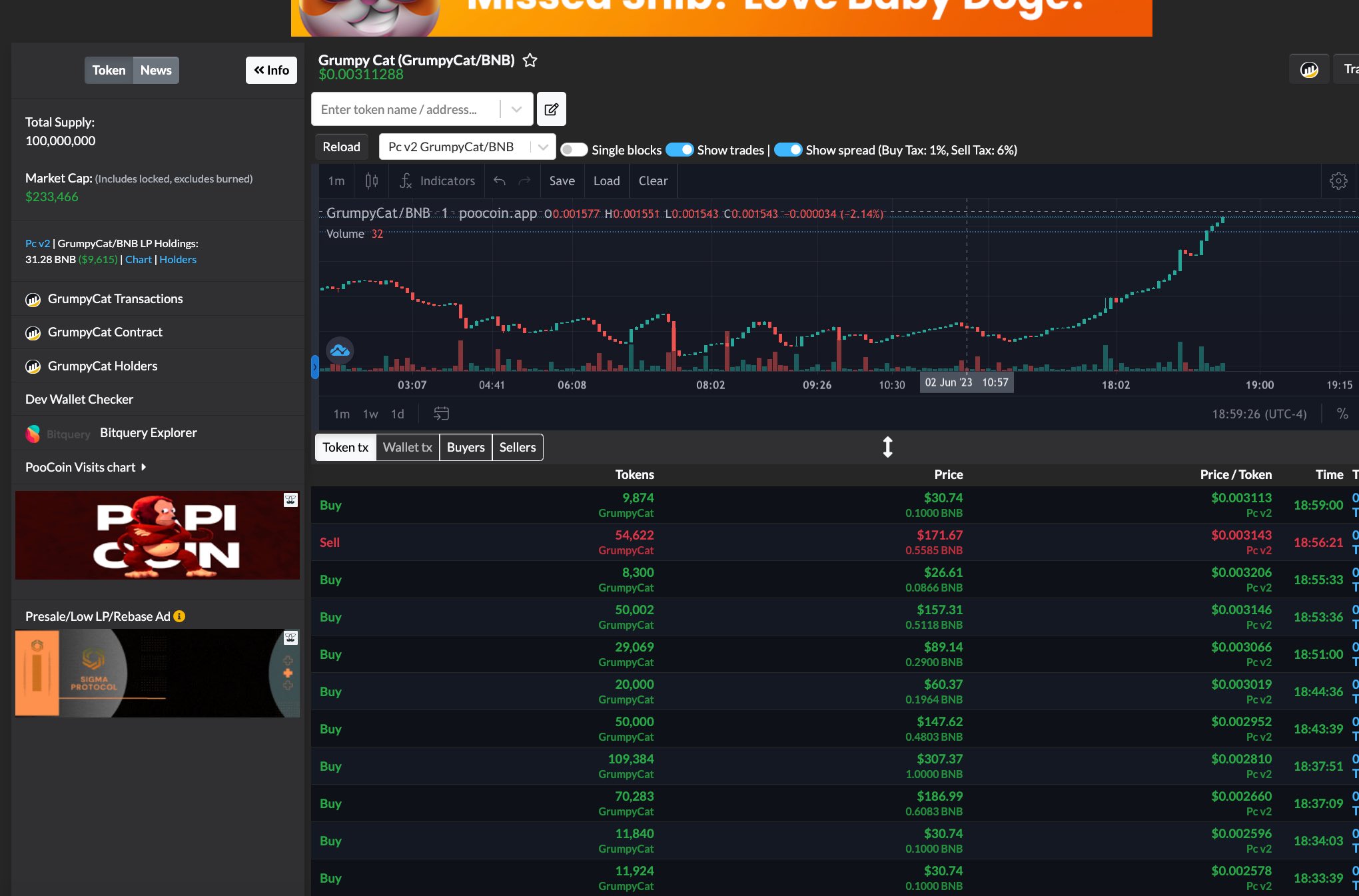This screenshot has height=896, width=1359.
Task: Expand the token name dropdown arrow
Action: coord(515,109)
